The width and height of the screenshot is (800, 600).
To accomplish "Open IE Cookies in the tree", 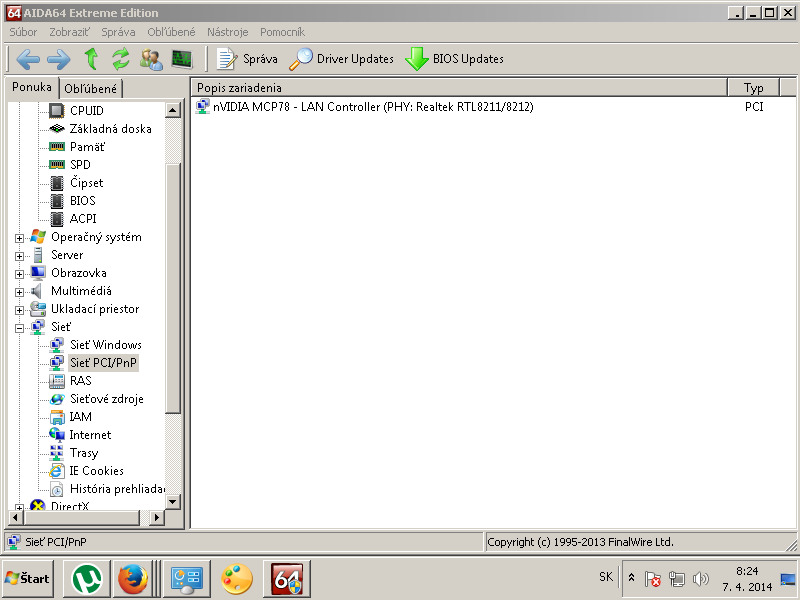I will (96, 471).
